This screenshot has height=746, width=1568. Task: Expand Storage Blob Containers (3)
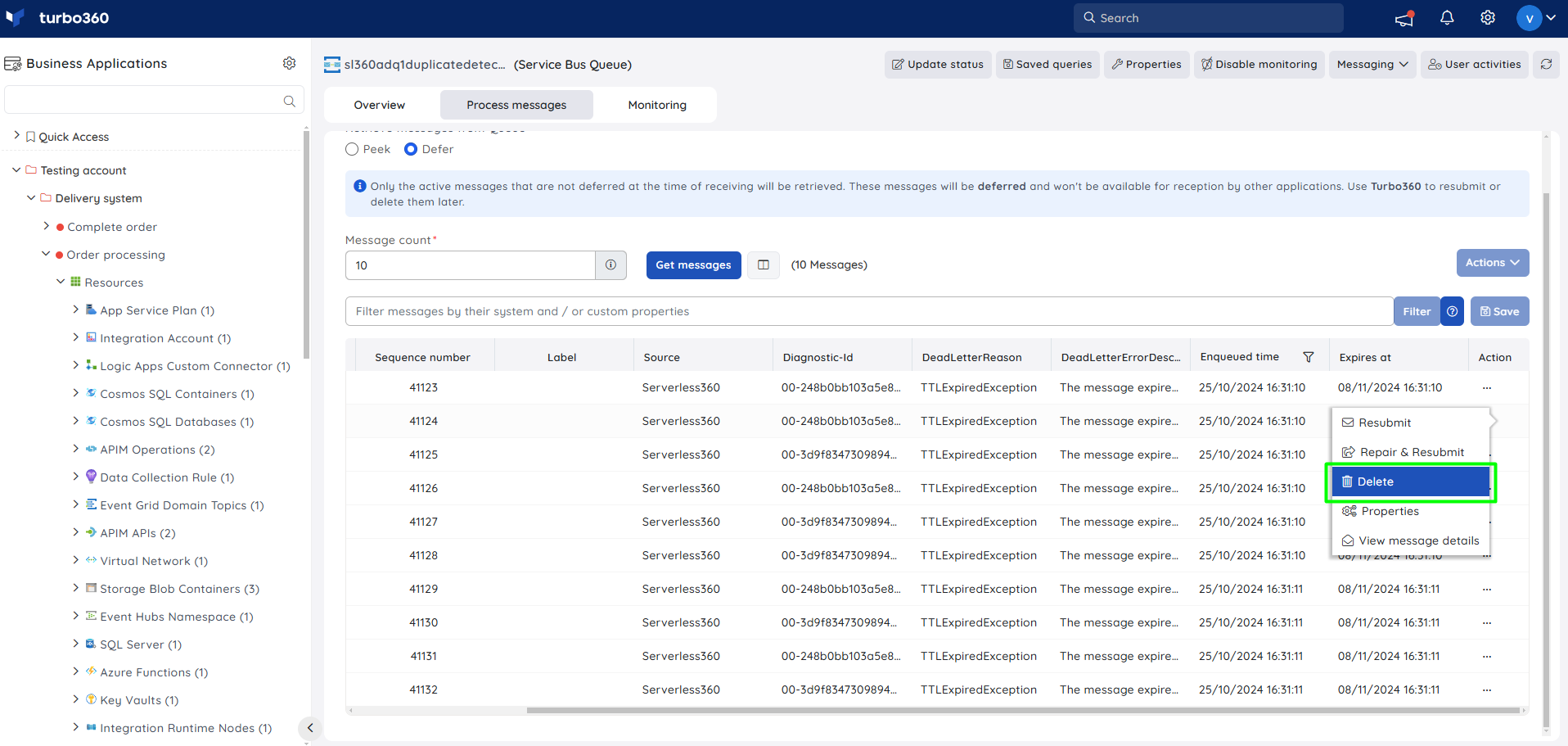75,588
